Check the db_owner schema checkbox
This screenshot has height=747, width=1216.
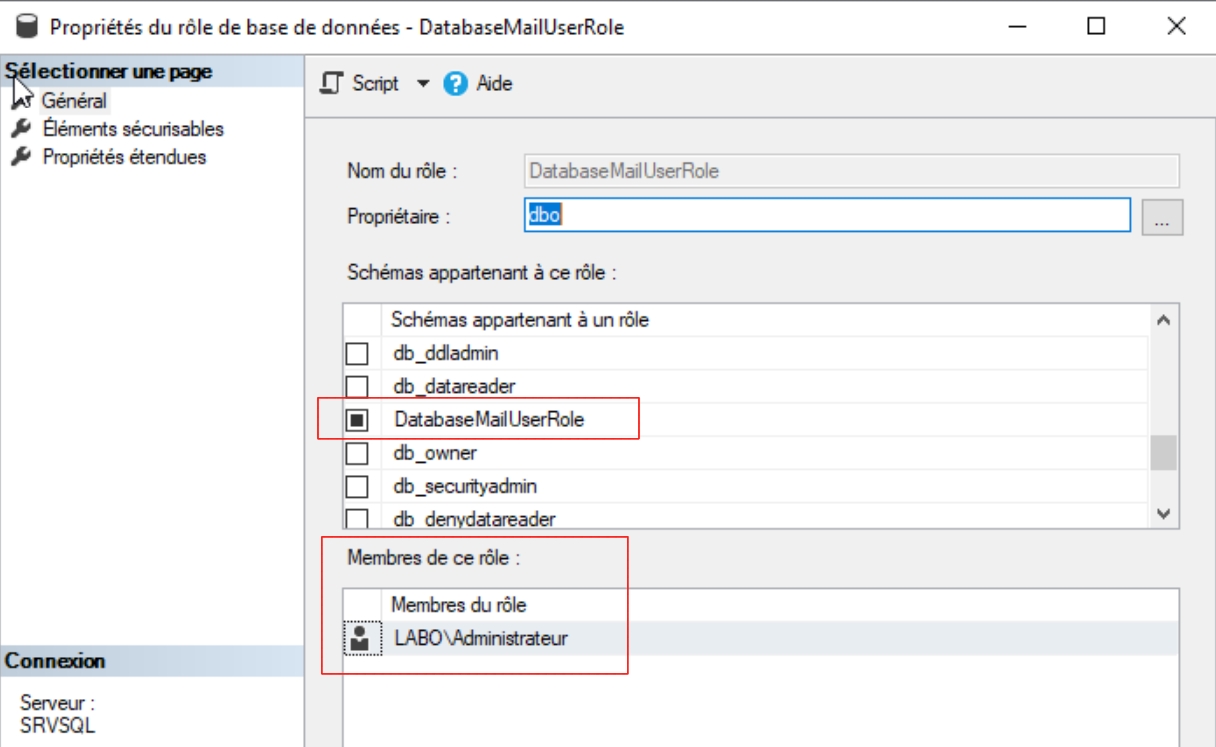coord(357,454)
